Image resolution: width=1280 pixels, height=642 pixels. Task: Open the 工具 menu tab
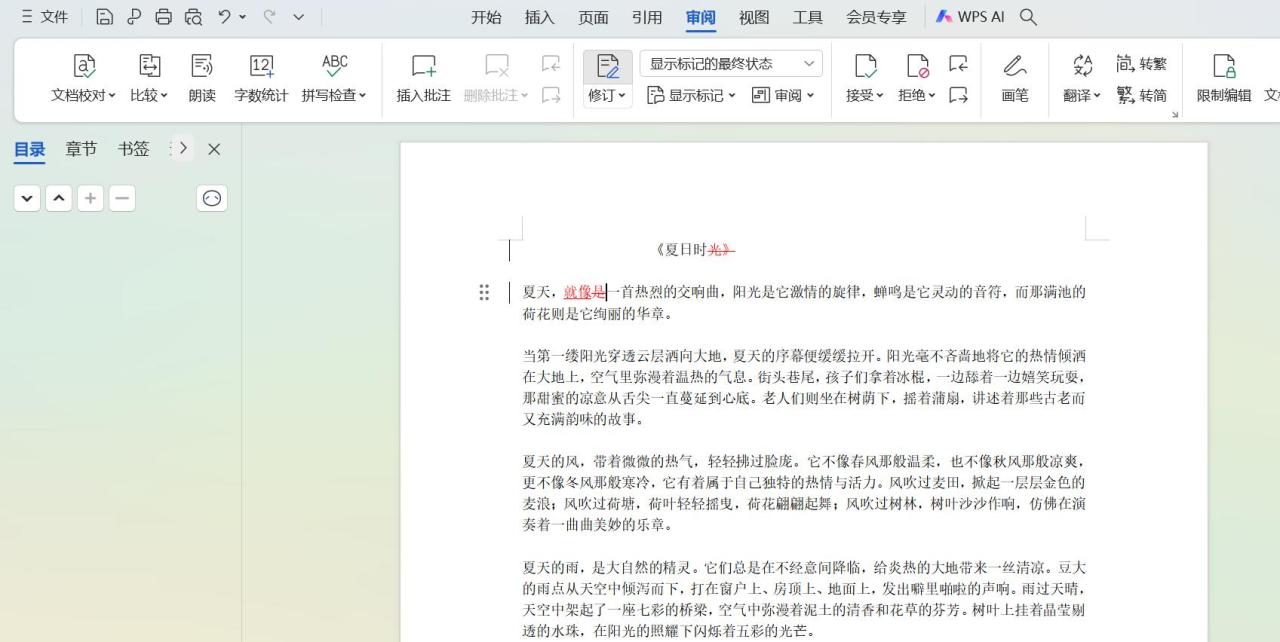pyautogui.click(x=807, y=17)
